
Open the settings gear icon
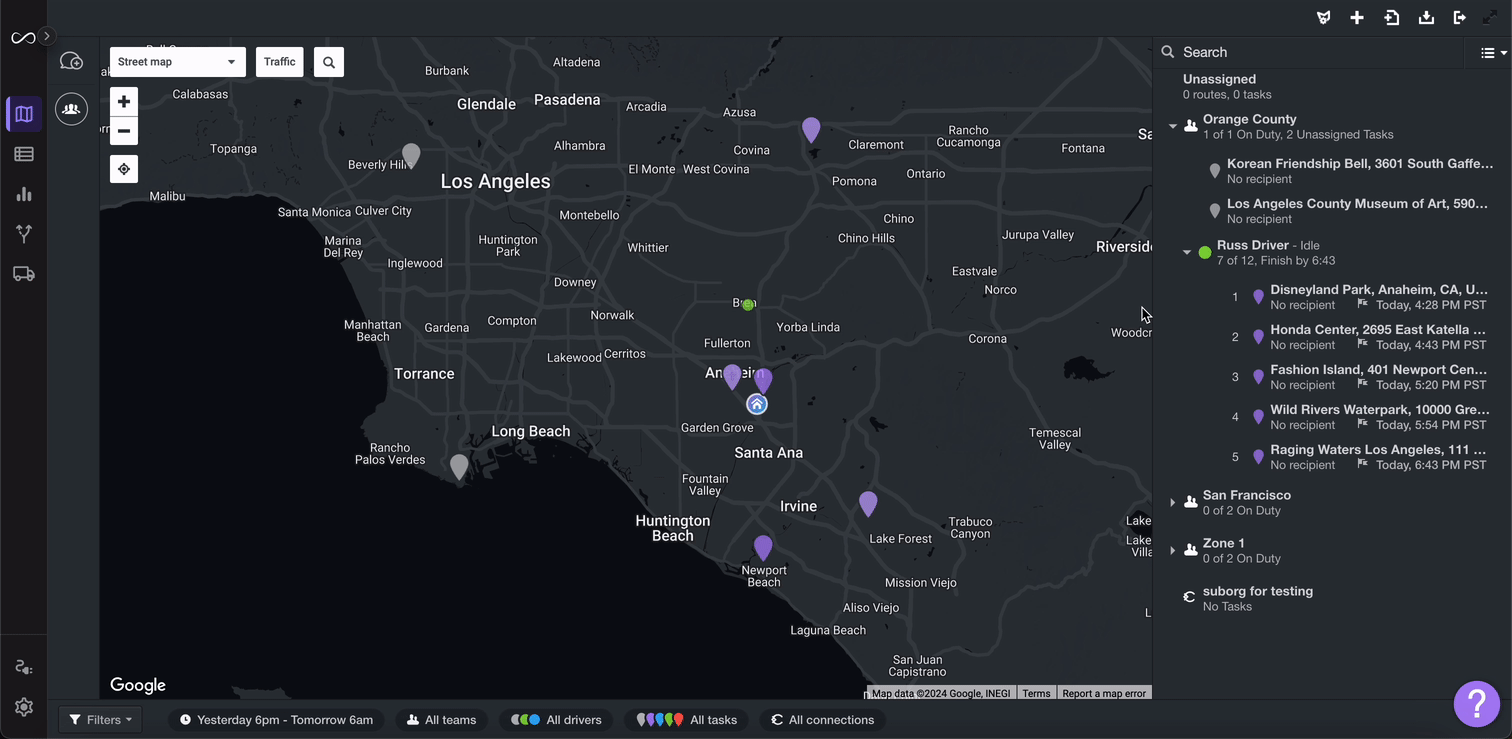(x=24, y=707)
